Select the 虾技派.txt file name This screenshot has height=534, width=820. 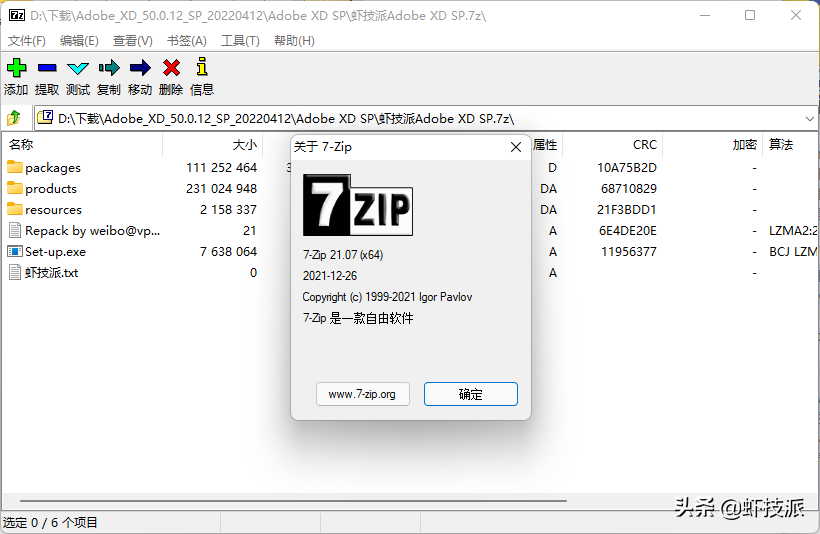(51, 272)
